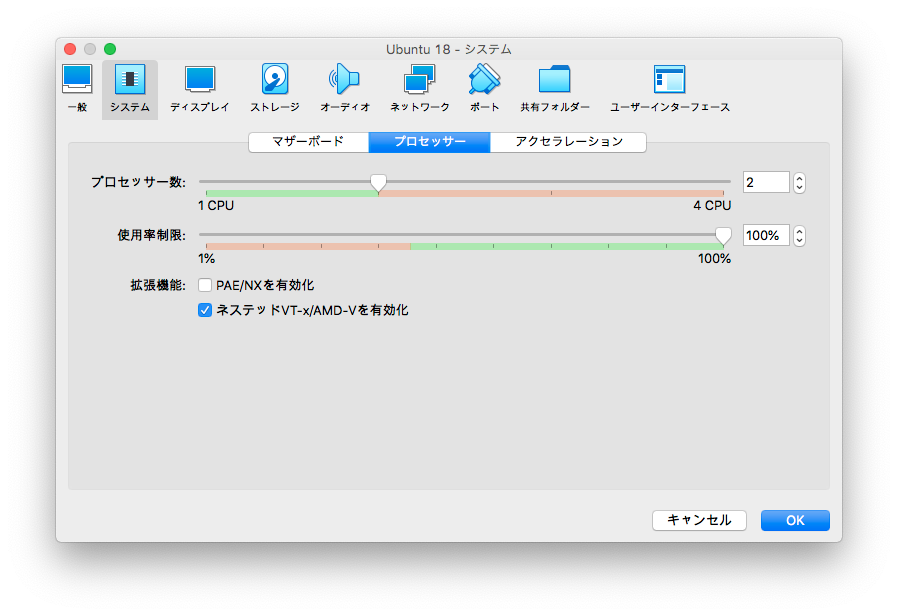The image size is (898, 616).
Task: Open the ディスプレイ display settings icon
Action: 200,89
